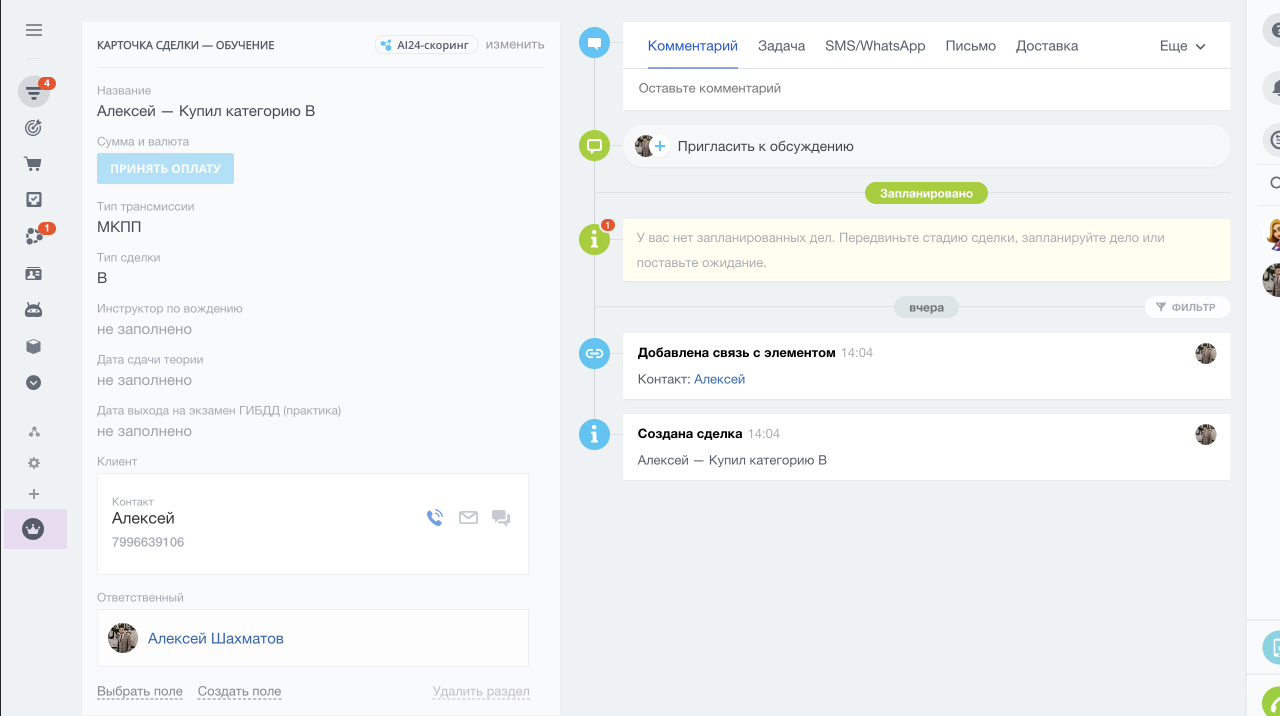Click Удалить раздел link
This screenshot has width=1280, height=716.
tap(481, 691)
